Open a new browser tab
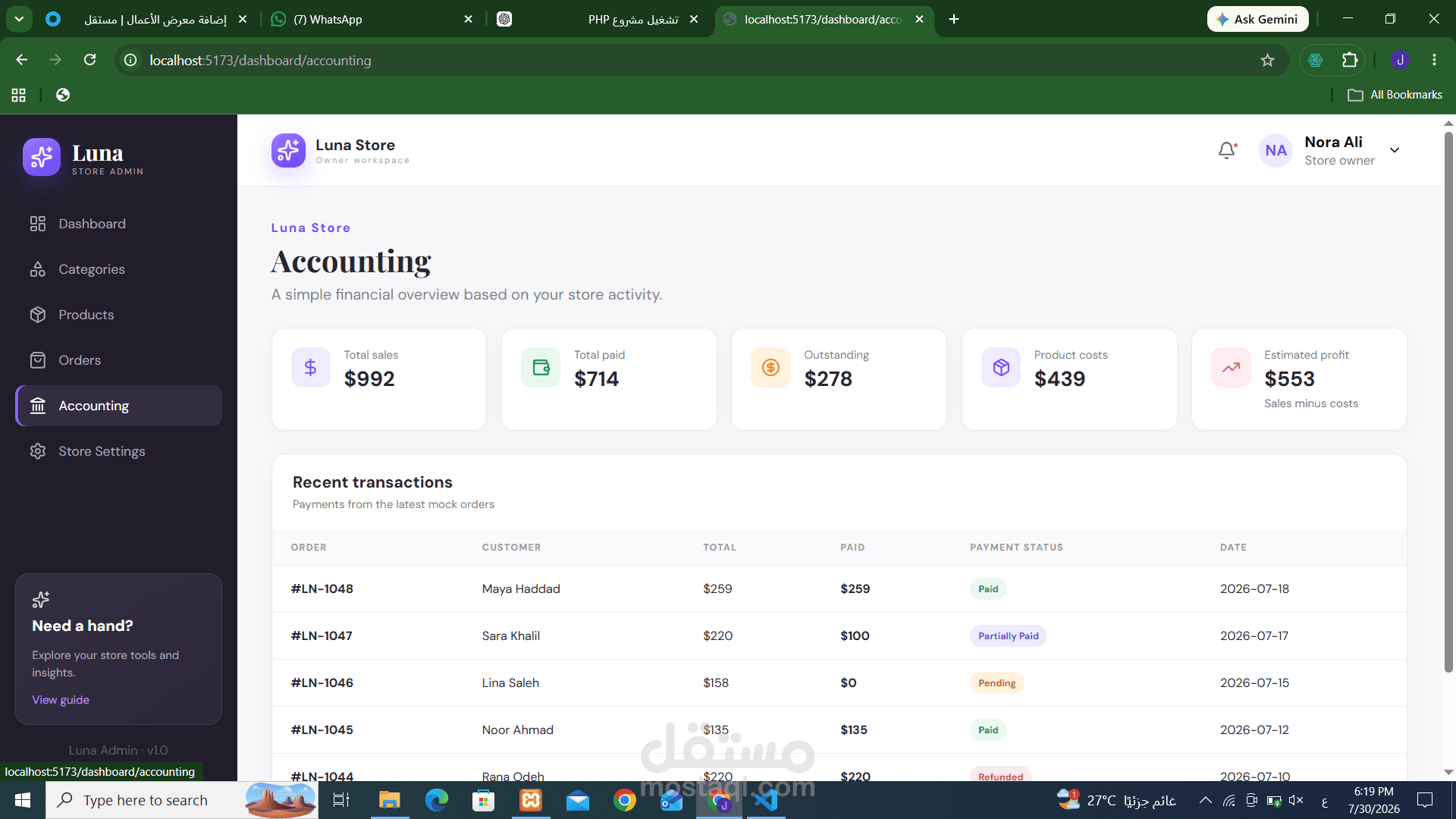Screen dimensions: 1456x819 (954, 19)
